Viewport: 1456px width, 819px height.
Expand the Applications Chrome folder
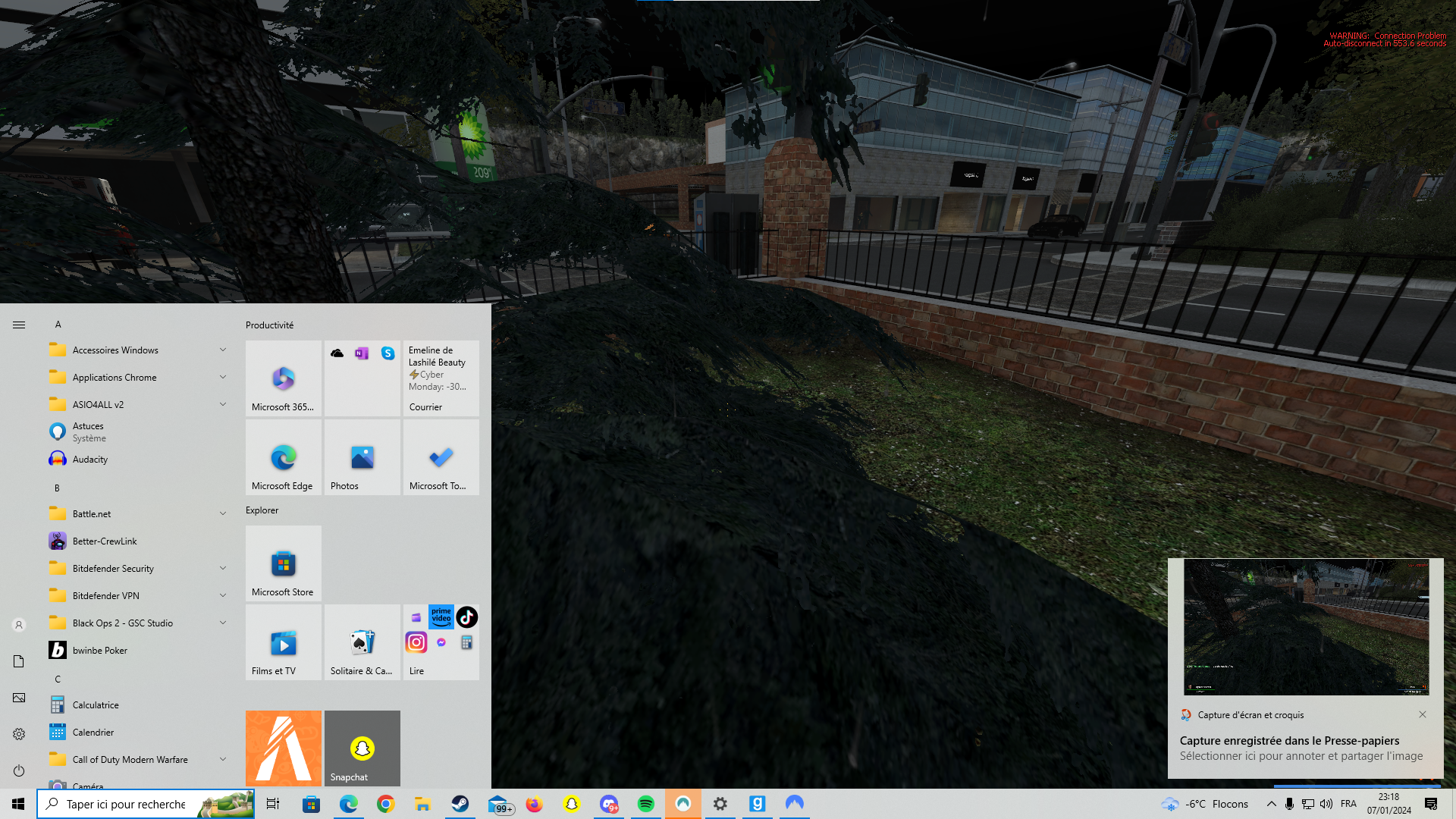coord(138,378)
